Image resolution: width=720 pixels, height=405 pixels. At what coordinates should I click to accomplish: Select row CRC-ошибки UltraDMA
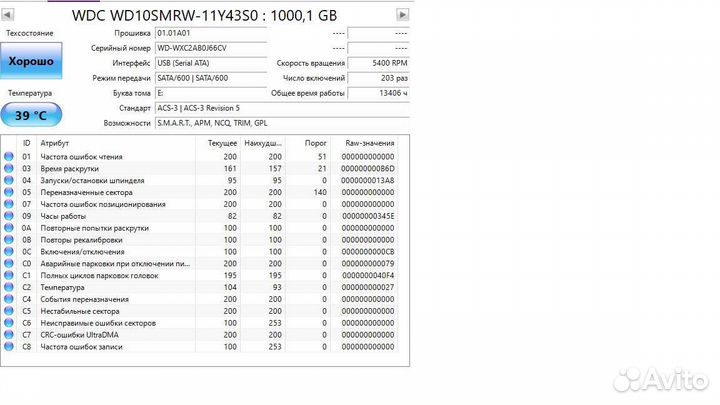tap(200, 335)
